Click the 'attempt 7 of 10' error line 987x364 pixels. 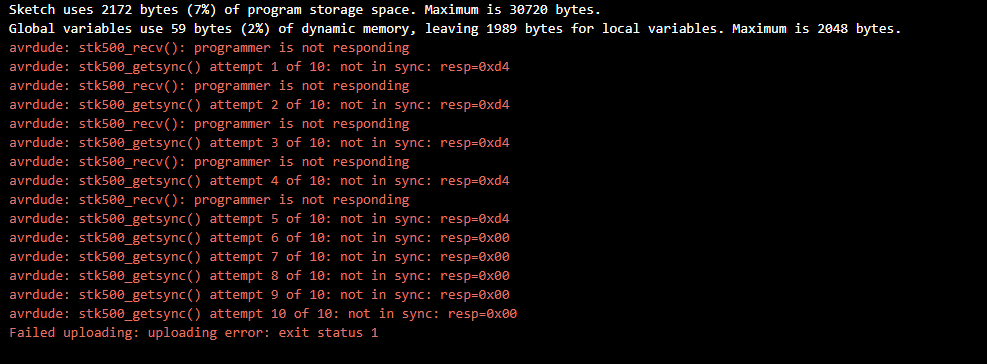tap(259, 257)
